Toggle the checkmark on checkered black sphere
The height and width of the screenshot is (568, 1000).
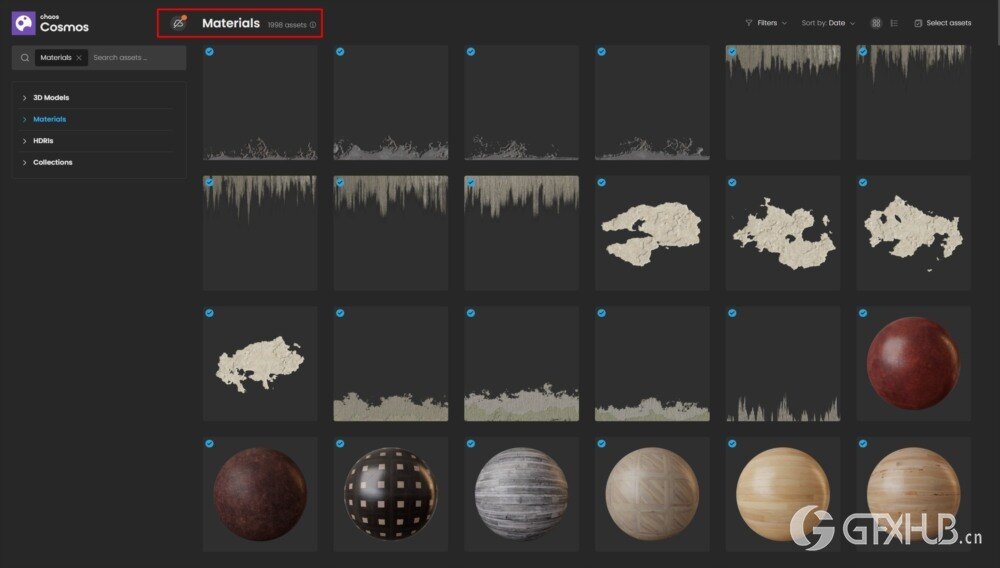pyautogui.click(x=340, y=444)
